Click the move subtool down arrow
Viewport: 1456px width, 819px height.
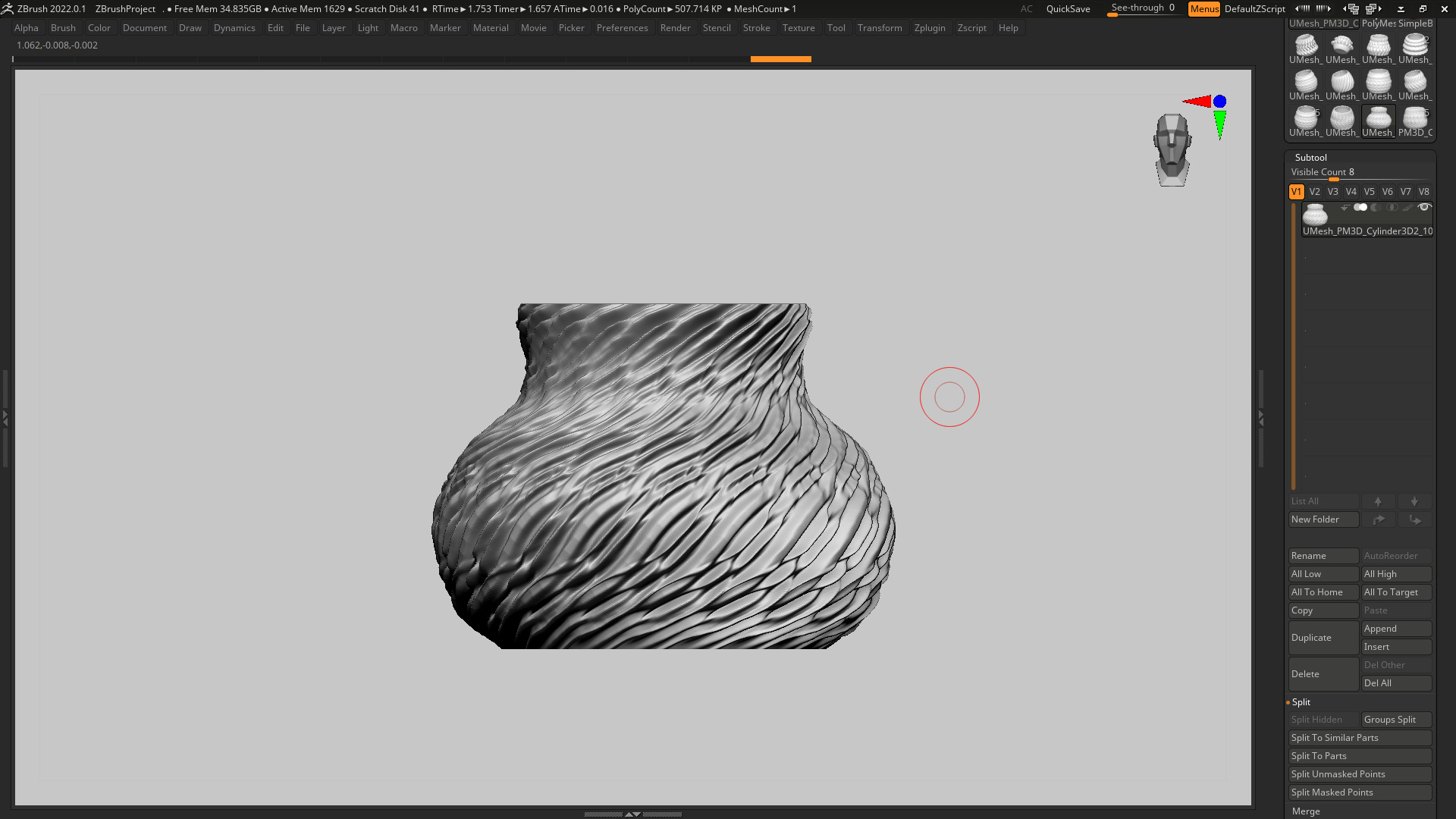tap(1414, 501)
